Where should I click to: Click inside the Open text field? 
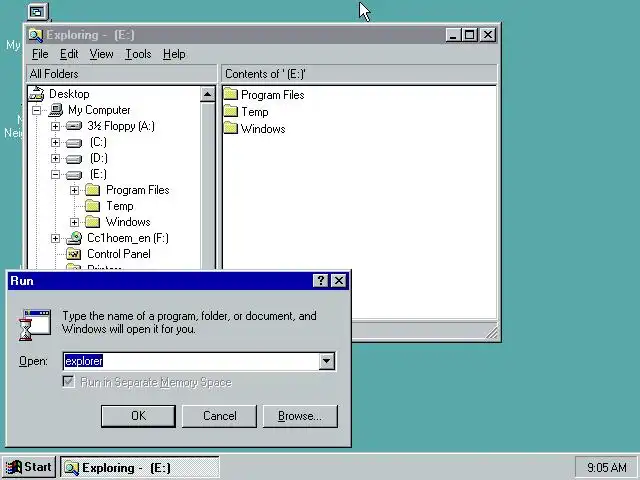click(191, 361)
